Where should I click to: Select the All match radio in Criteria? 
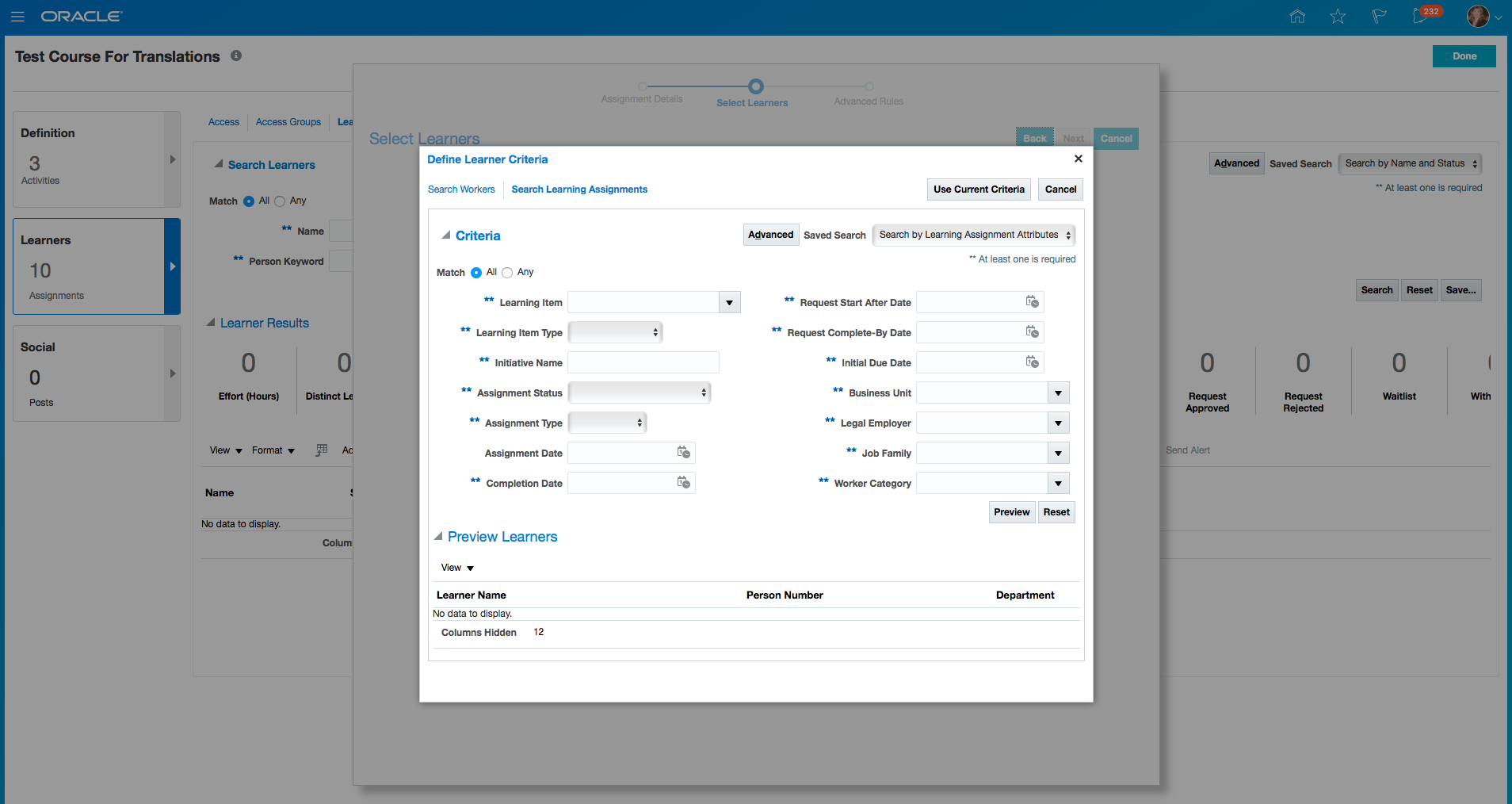point(476,273)
